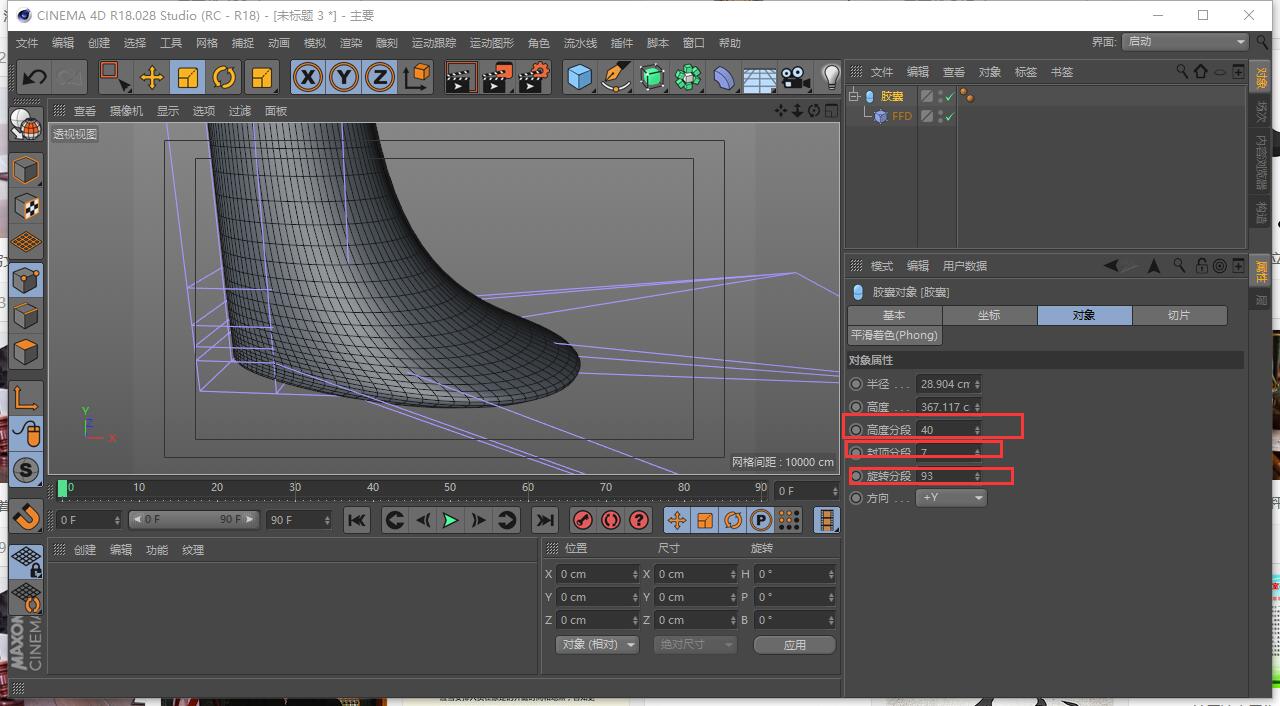Toggle Z axis lock
The image size is (1280, 706).
pyautogui.click(x=380, y=77)
